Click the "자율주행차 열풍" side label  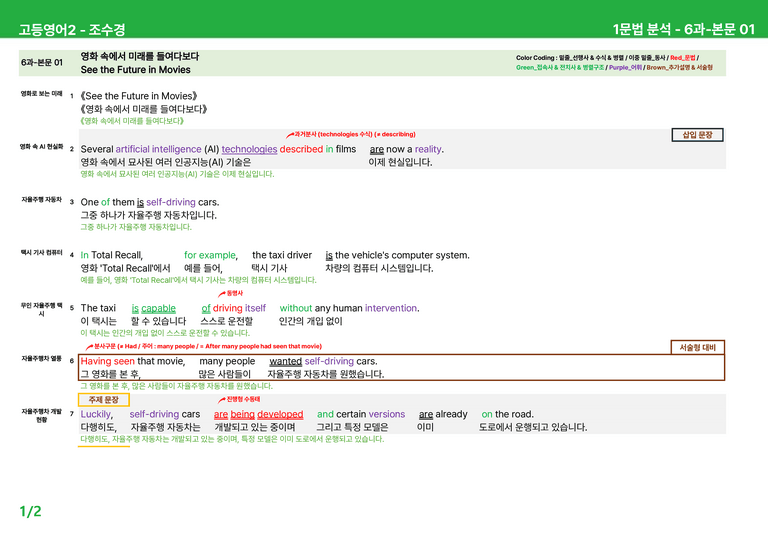[x=41, y=358]
